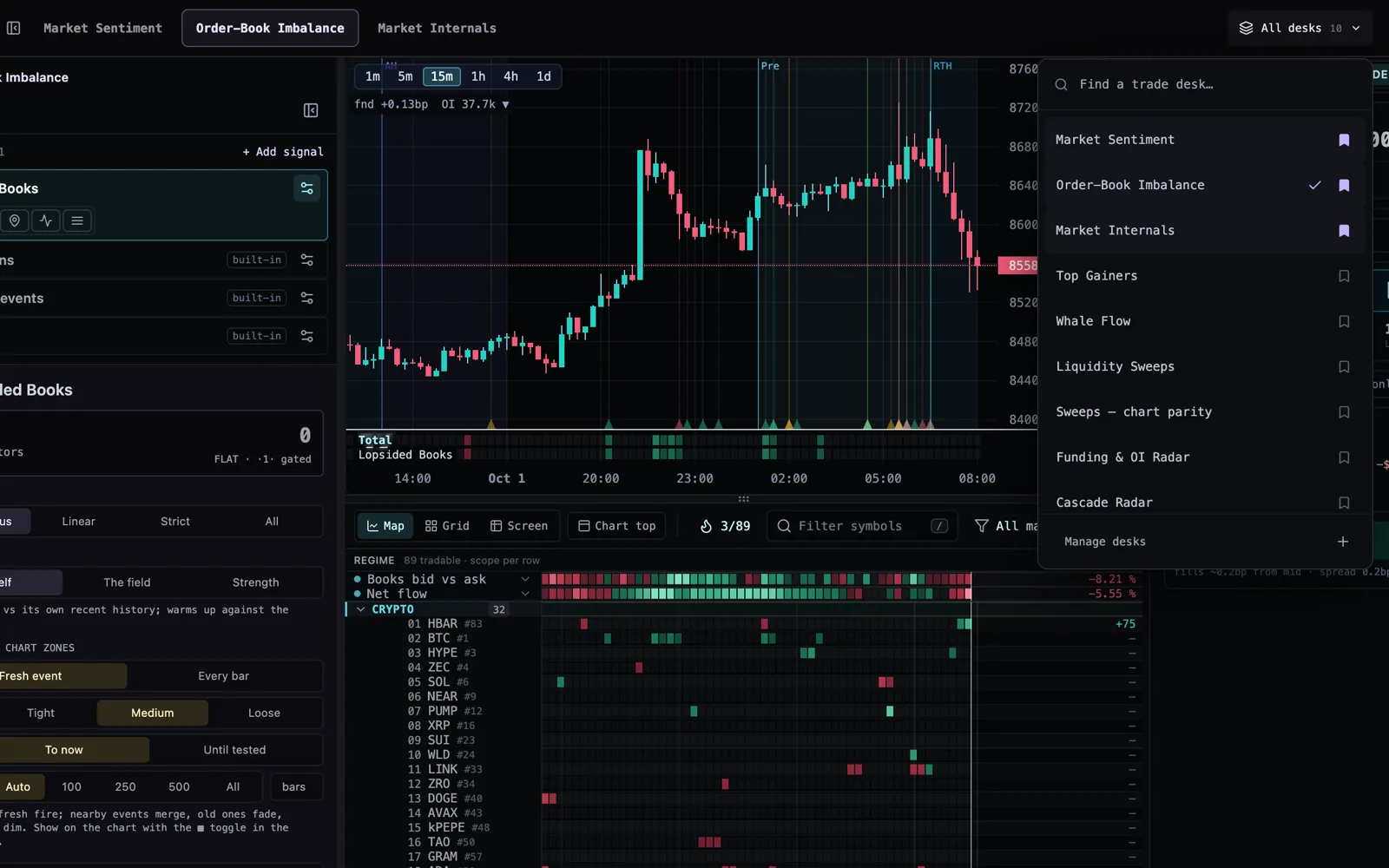1389x868 pixels.
Task: Expand the fnd OI dropdown arrow
Action: tap(505, 104)
